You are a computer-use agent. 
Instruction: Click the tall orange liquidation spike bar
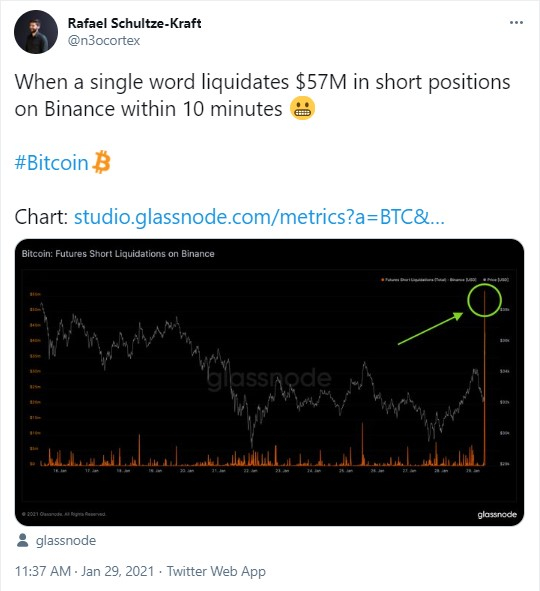pos(484,378)
